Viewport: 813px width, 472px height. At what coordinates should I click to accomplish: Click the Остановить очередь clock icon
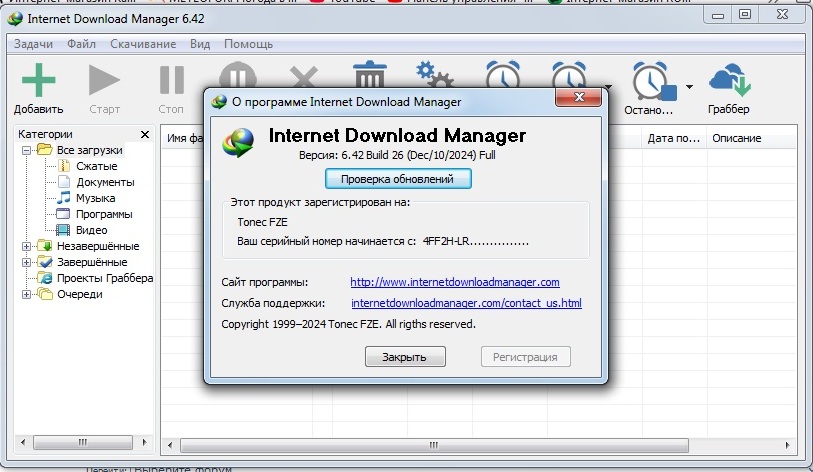click(654, 81)
